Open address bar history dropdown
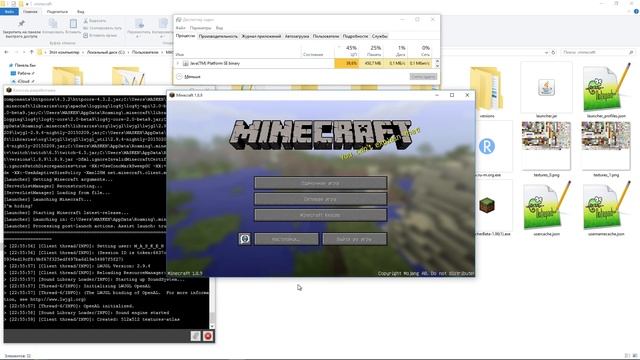 click(546, 52)
